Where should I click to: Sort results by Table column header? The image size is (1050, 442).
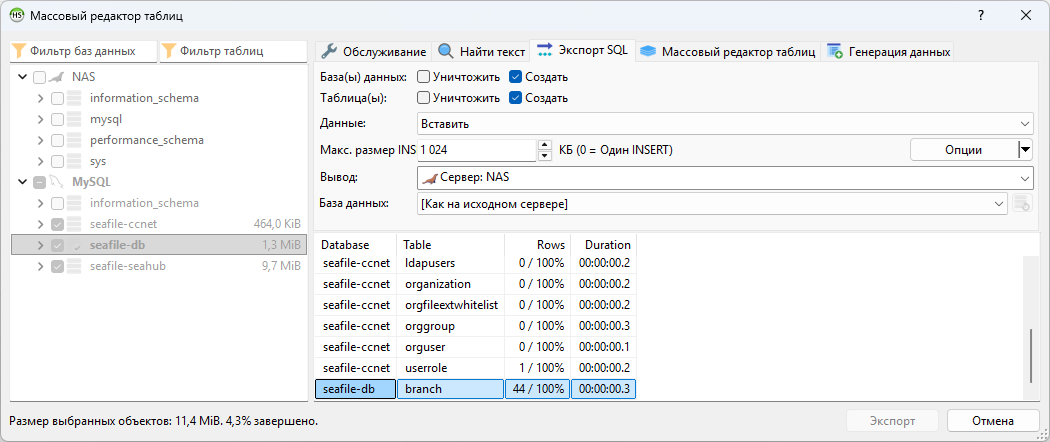pyautogui.click(x=450, y=244)
